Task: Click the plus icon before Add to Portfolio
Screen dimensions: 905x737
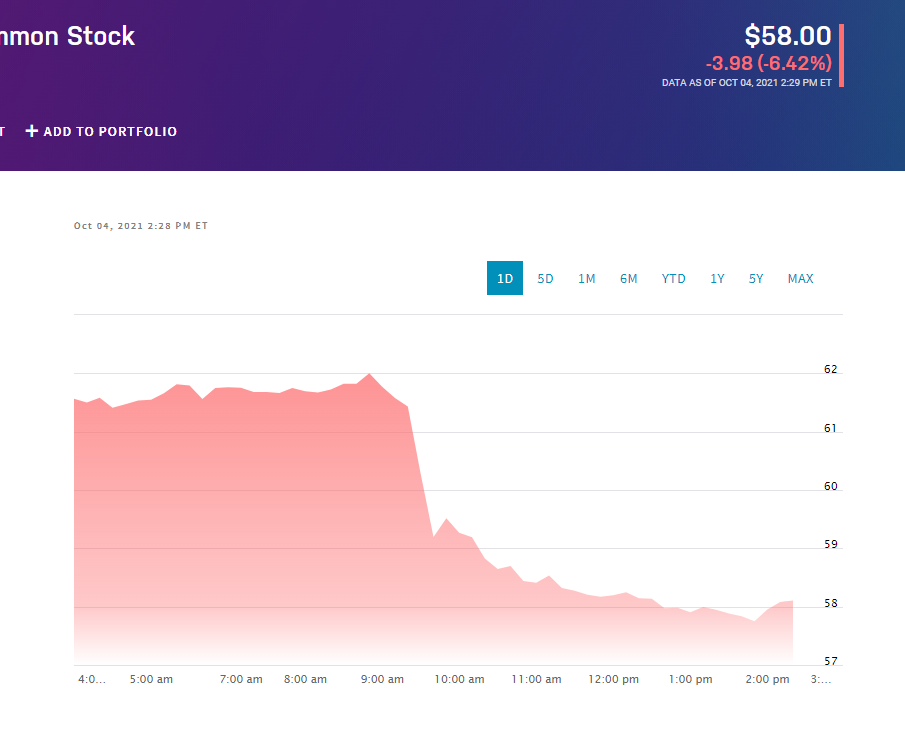Action: pos(32,131)
